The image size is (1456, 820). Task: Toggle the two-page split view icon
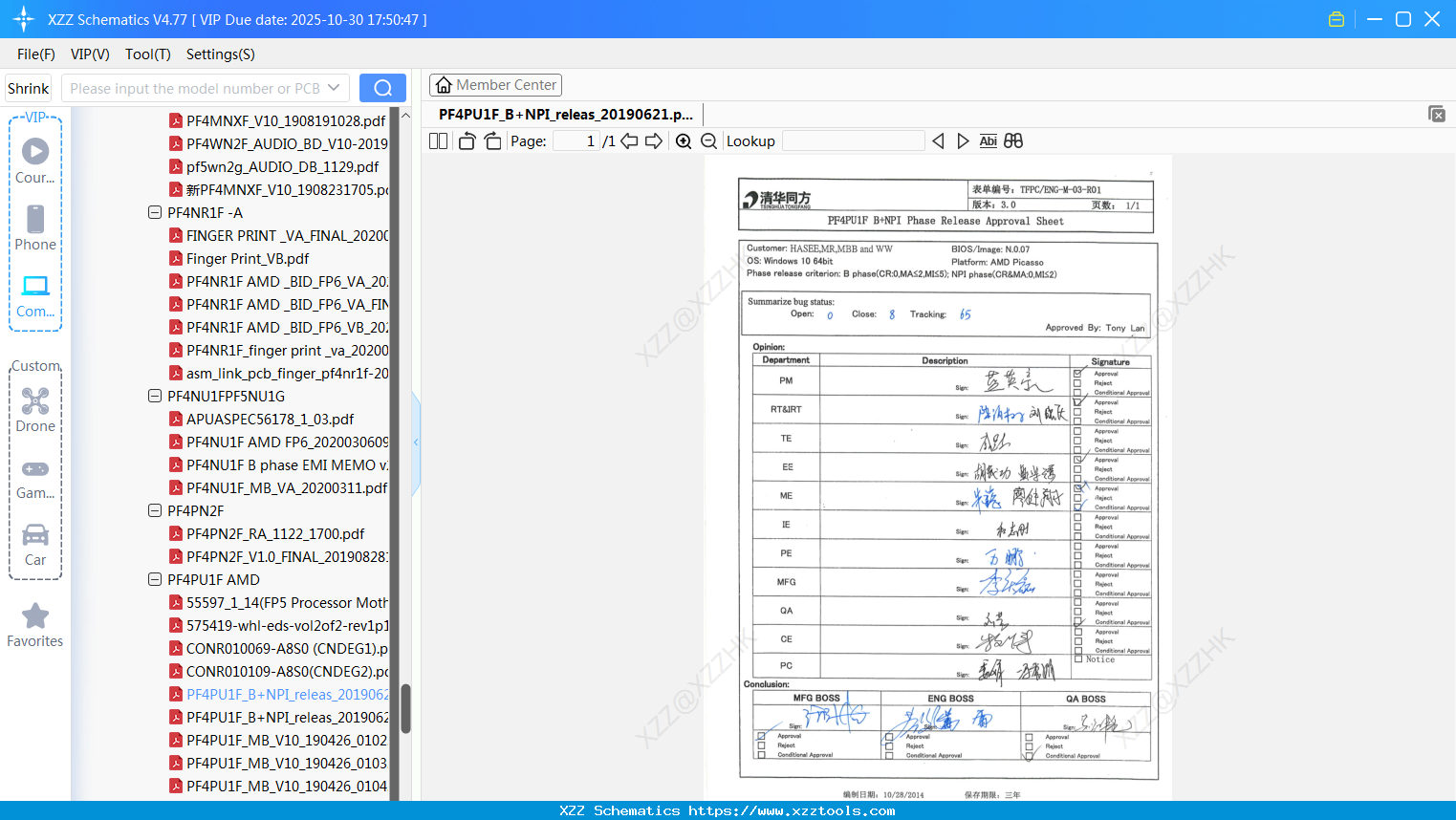point(438,140)
